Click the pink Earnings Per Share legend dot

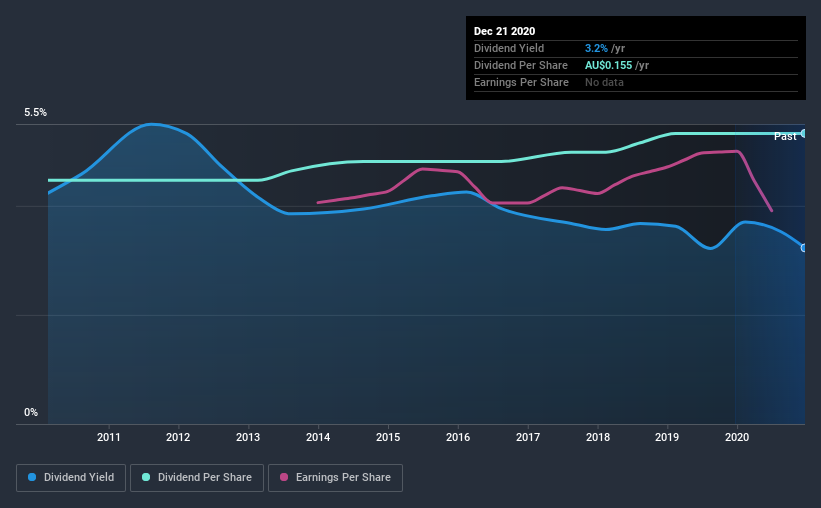tap(284, 477)
